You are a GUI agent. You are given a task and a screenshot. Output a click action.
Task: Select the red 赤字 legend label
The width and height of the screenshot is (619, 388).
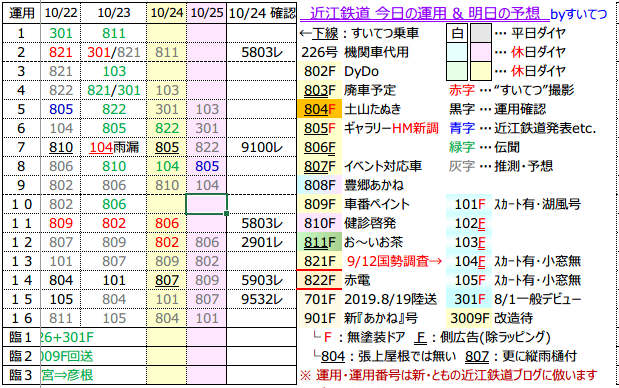(x=462, y=90)
